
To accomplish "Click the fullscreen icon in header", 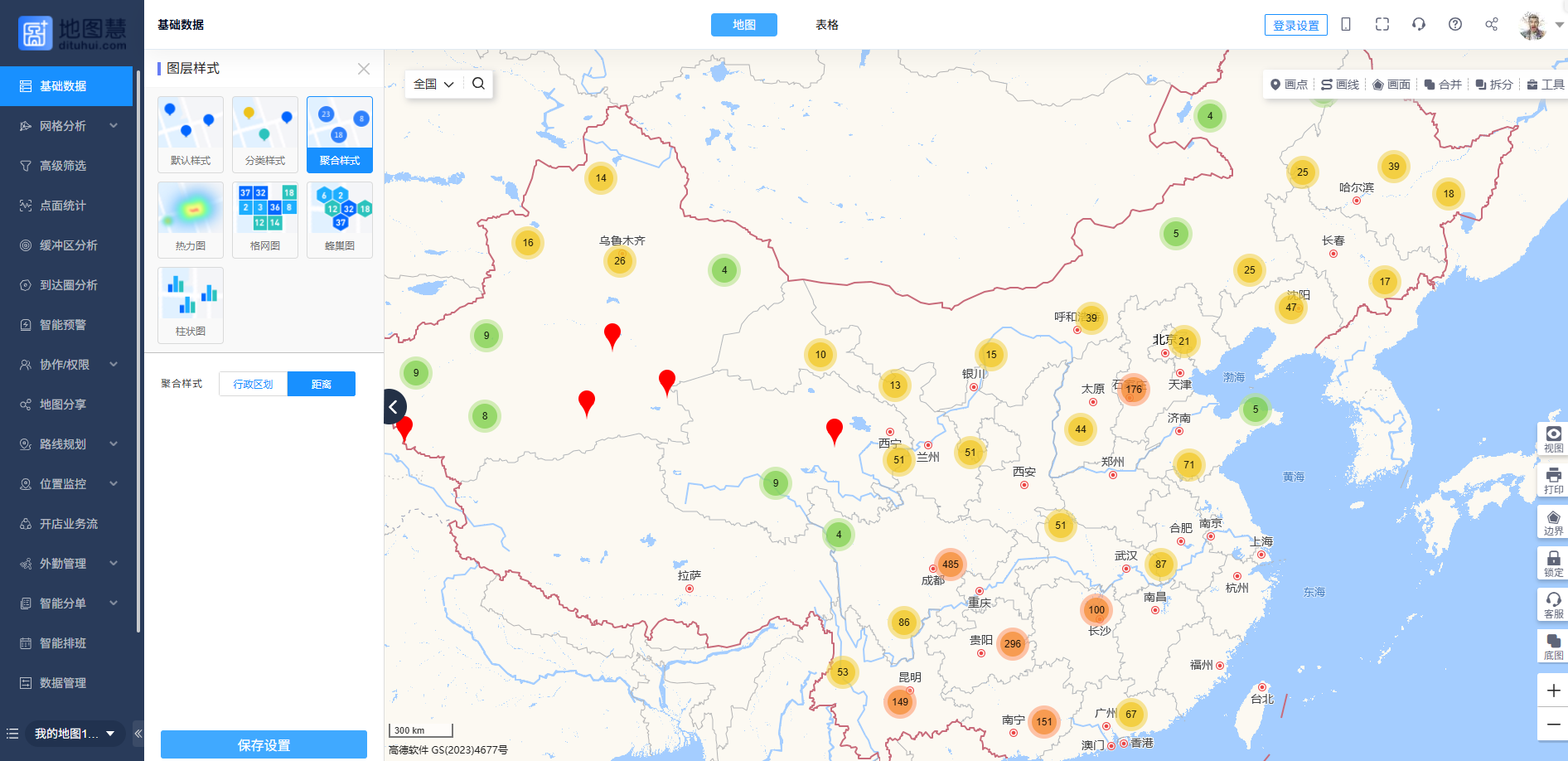I will click(1382, 24).
